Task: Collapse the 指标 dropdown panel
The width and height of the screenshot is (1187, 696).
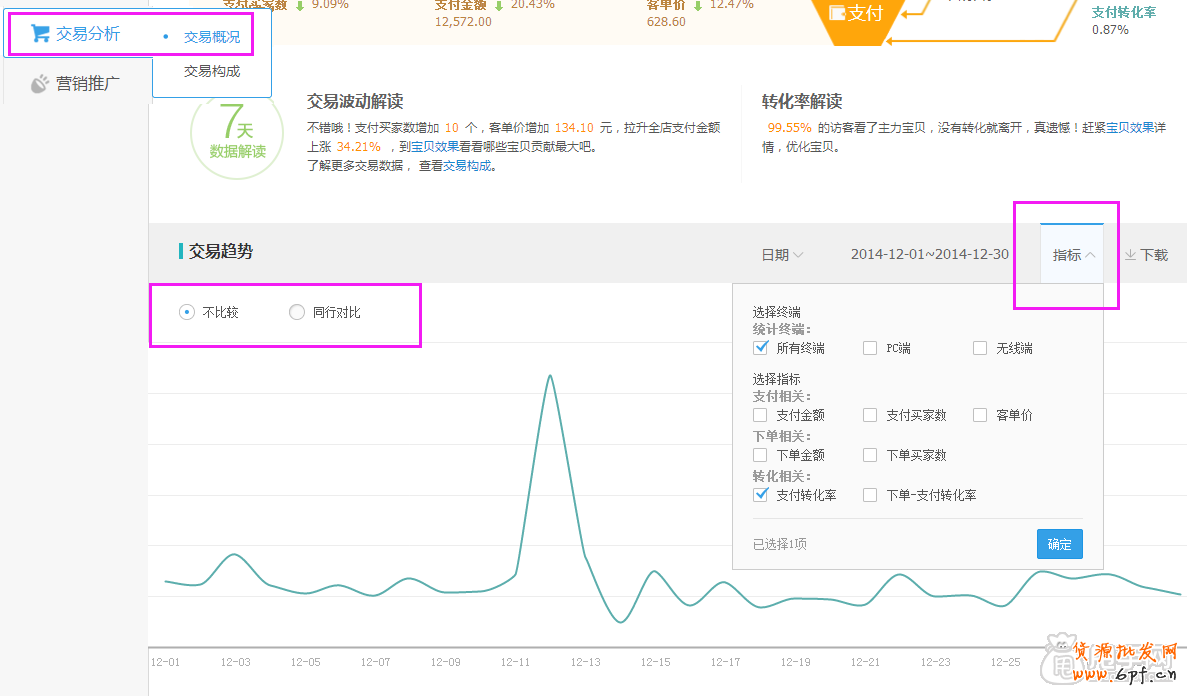Action: point(1073,255)
